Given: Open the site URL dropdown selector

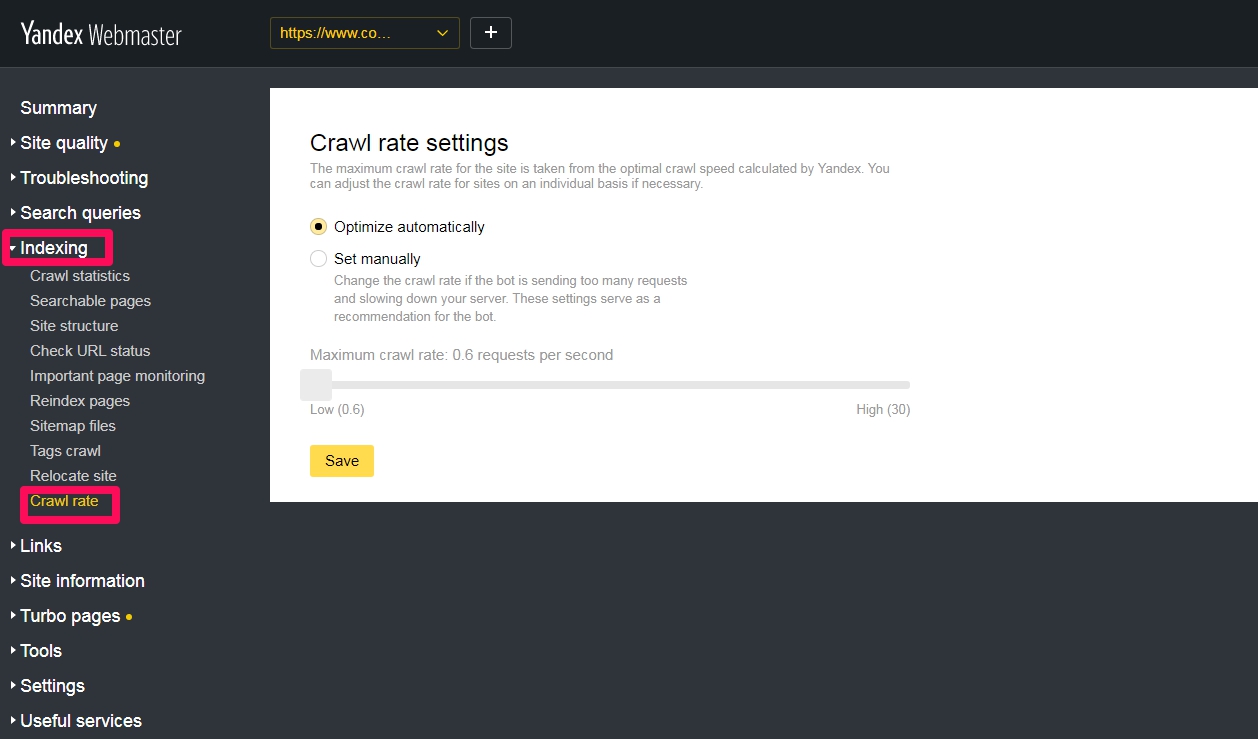Looking at the screenshot, I should pos(364,33).
